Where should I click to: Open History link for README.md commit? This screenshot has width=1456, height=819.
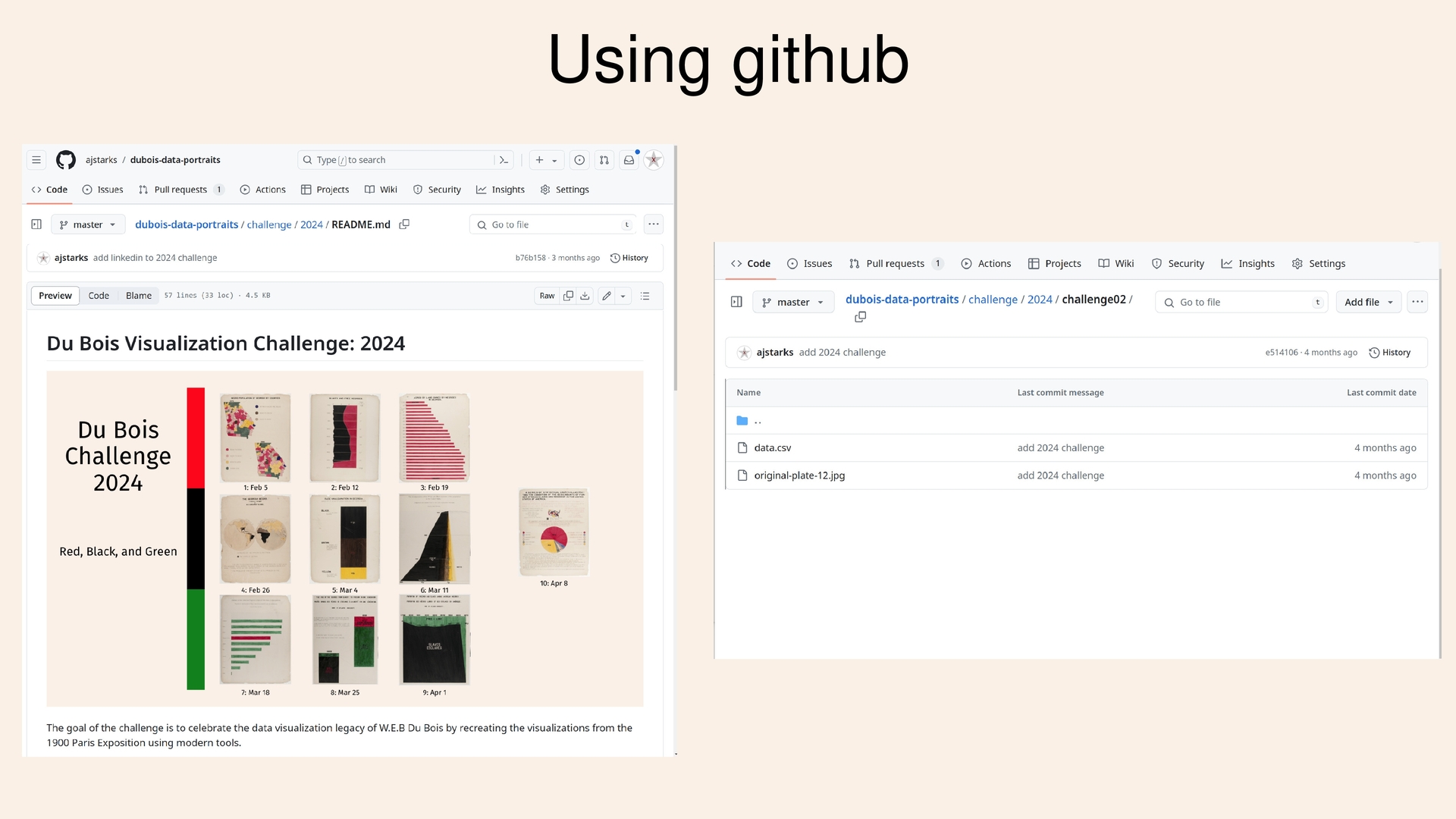[629, 258]
